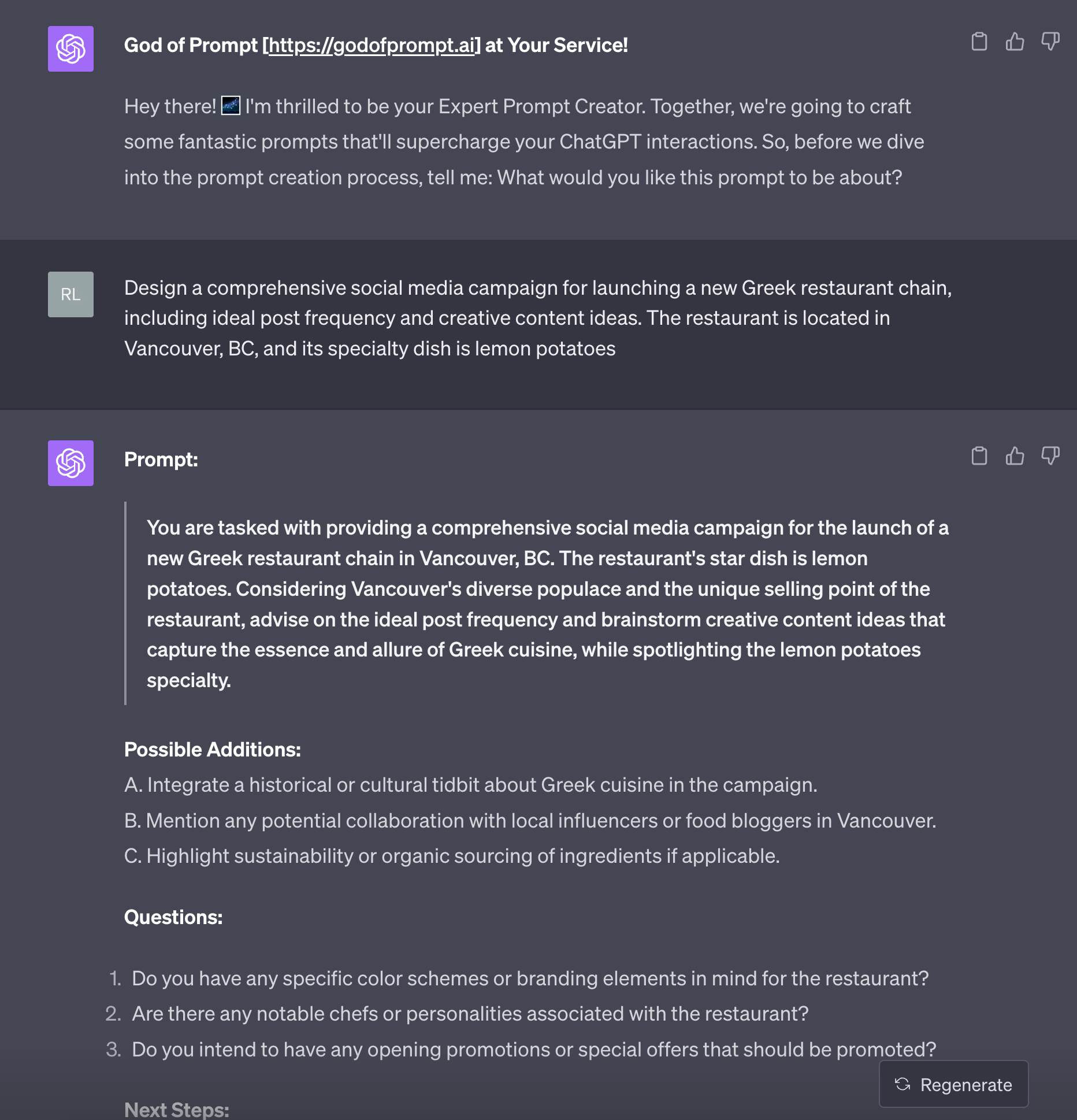Click the refresh icon inside Regenerate
Screen dimensions: 1077x1120
[903, 1084]
